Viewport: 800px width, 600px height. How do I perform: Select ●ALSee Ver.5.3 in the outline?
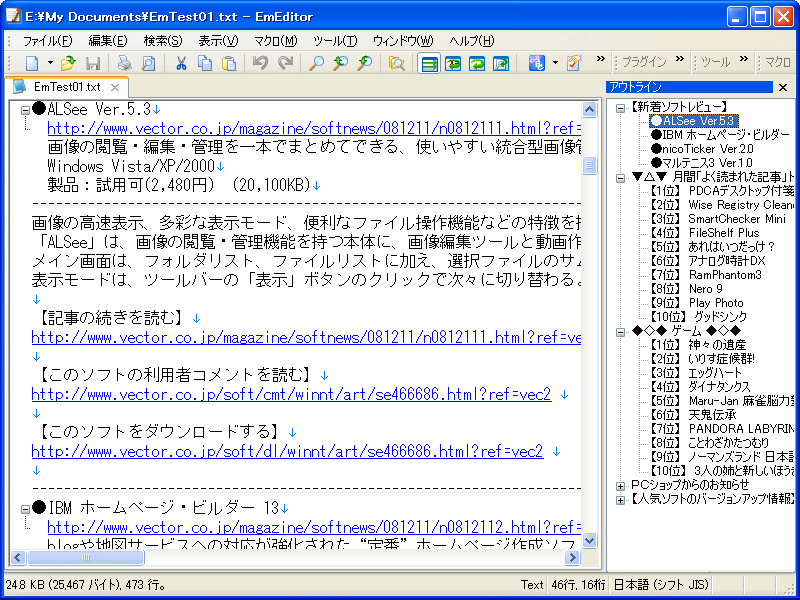coord(692,121)
